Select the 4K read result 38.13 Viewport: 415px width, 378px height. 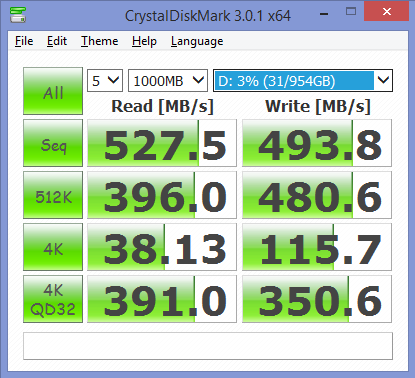pyautogui.click(x=162, y=247)
